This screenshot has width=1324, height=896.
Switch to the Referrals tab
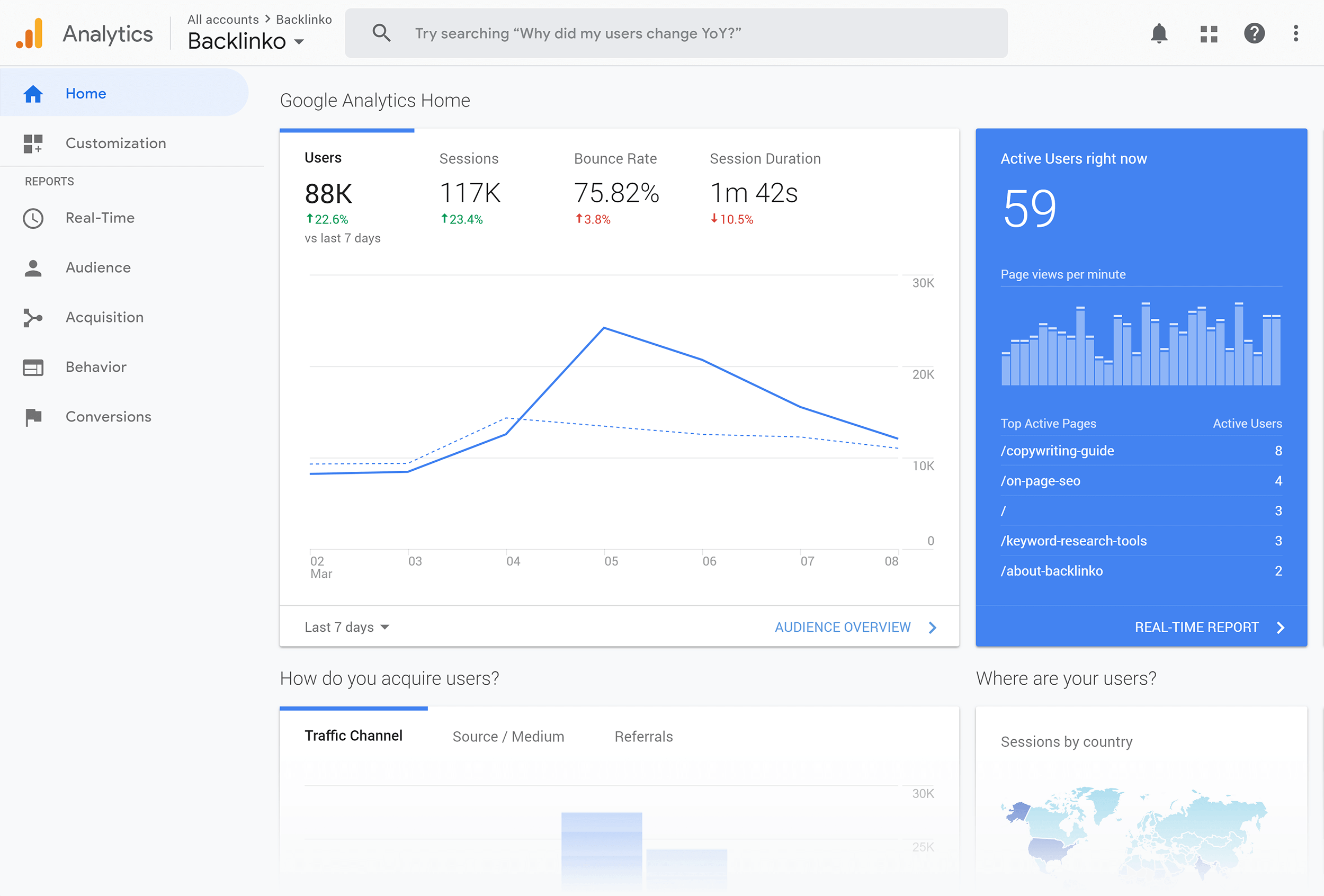tap(644, 737)
